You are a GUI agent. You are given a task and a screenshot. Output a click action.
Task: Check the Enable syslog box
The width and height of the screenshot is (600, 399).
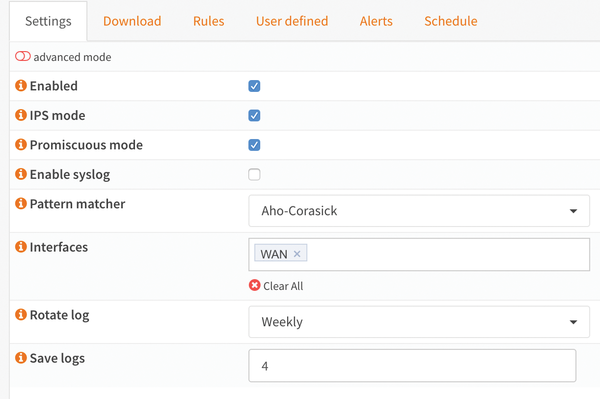pos(254,174)
